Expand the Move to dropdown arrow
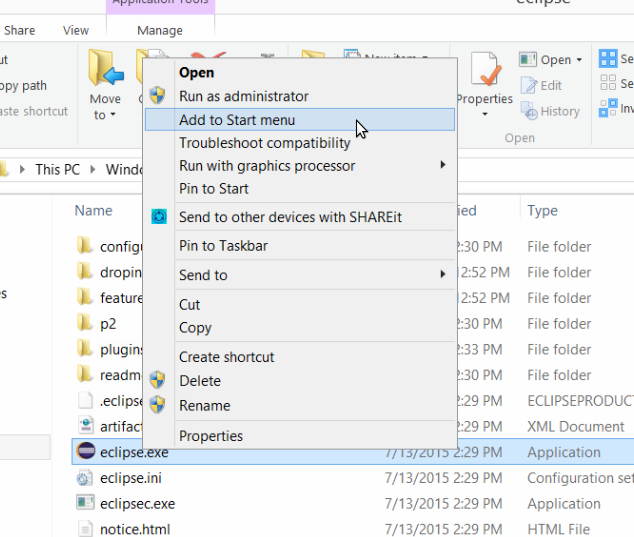The height and width of the screenshot is (537, 634). pyautogui.click(x=113, y=115)
